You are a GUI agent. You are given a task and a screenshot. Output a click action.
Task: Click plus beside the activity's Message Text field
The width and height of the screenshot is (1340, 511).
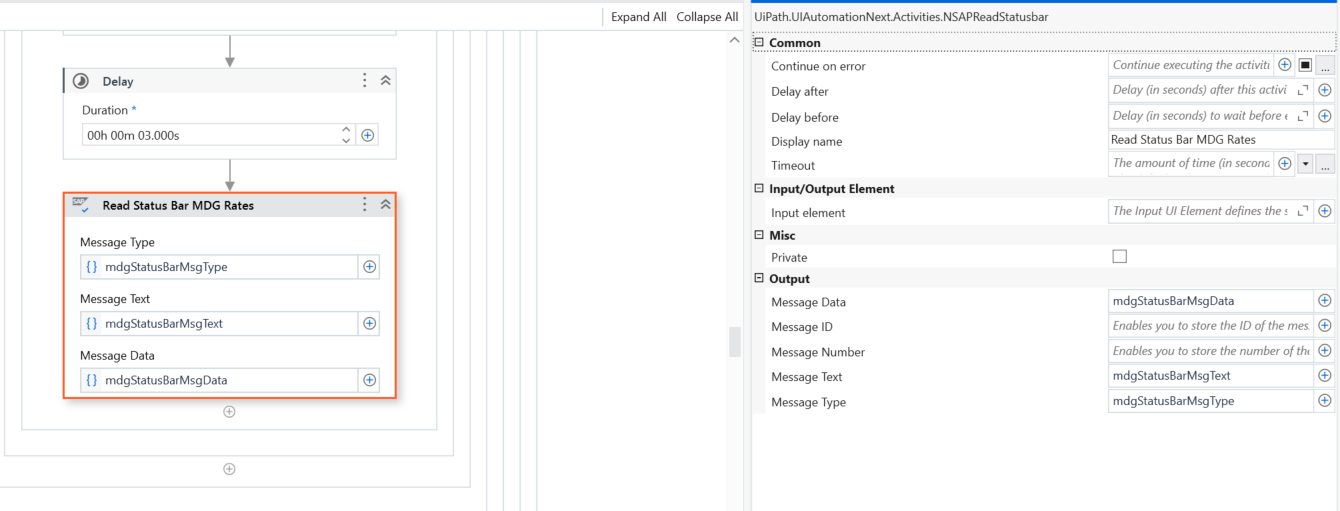tap(369, 323)
